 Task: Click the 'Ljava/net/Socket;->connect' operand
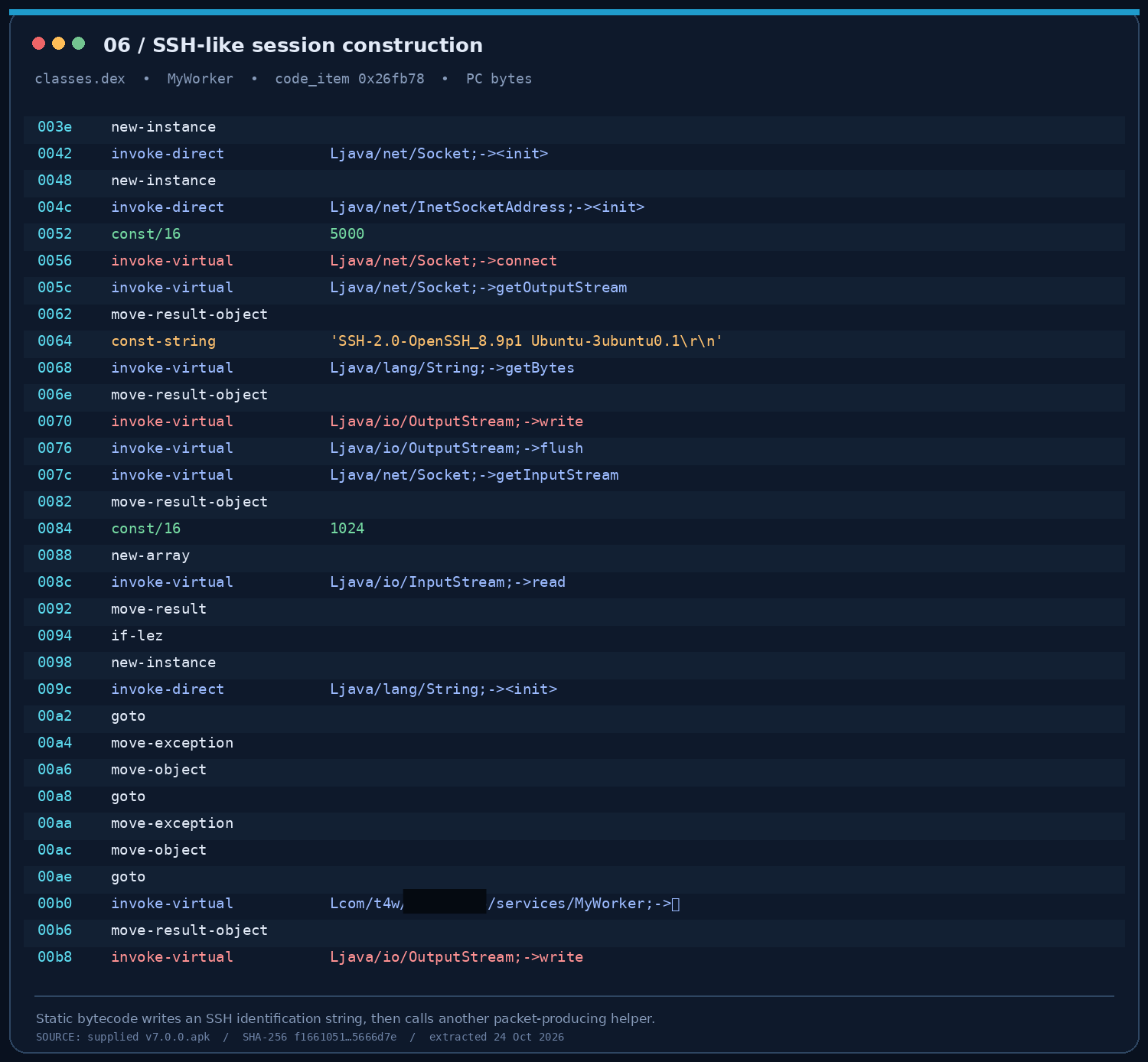coord(444,261)
